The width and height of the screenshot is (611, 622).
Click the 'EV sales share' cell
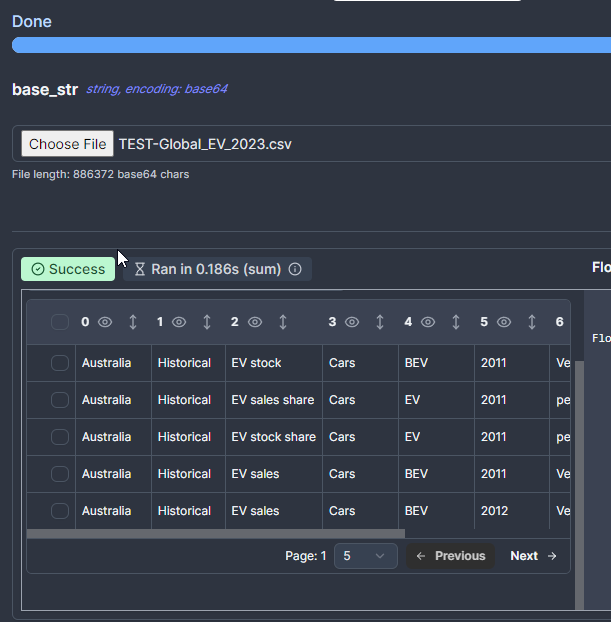tap(274, 400)
